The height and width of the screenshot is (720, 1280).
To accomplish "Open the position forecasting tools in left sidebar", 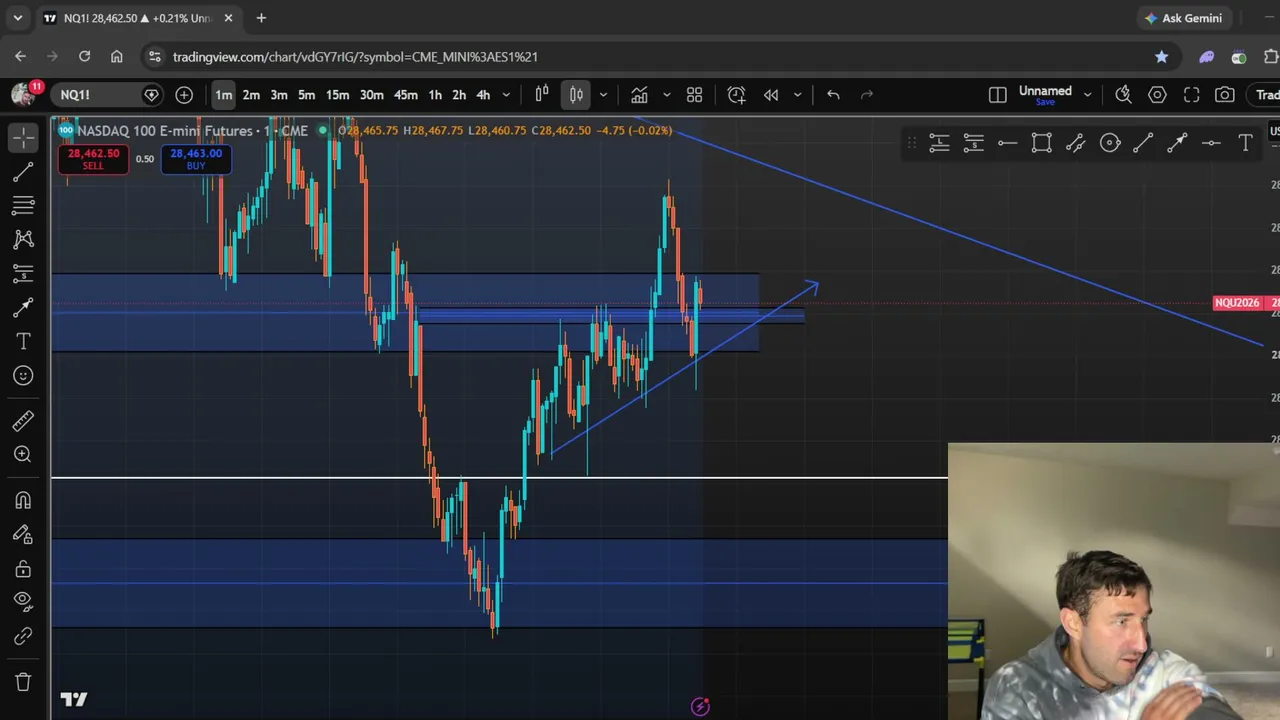I will [x=23, y=273].
